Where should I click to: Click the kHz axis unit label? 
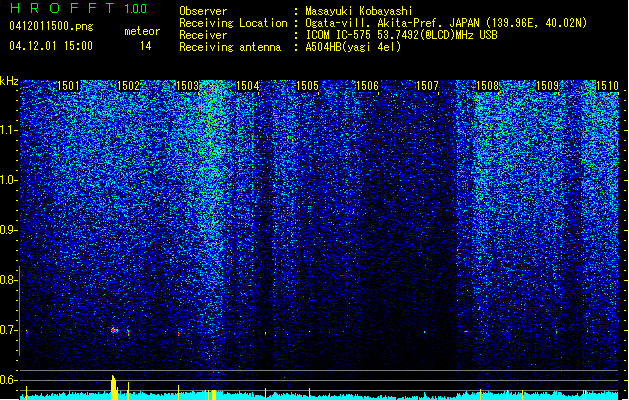(9, 81)
